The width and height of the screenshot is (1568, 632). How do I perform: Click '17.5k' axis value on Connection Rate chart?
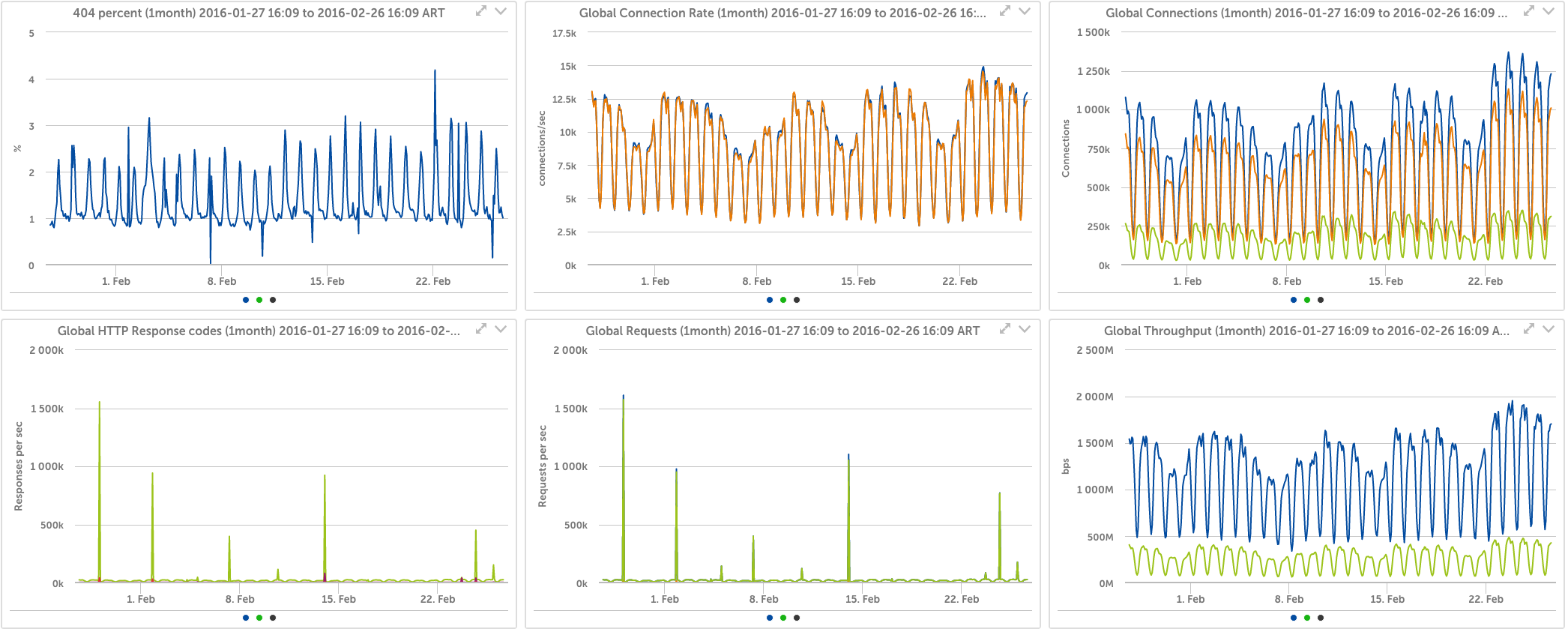click(564, 34)
